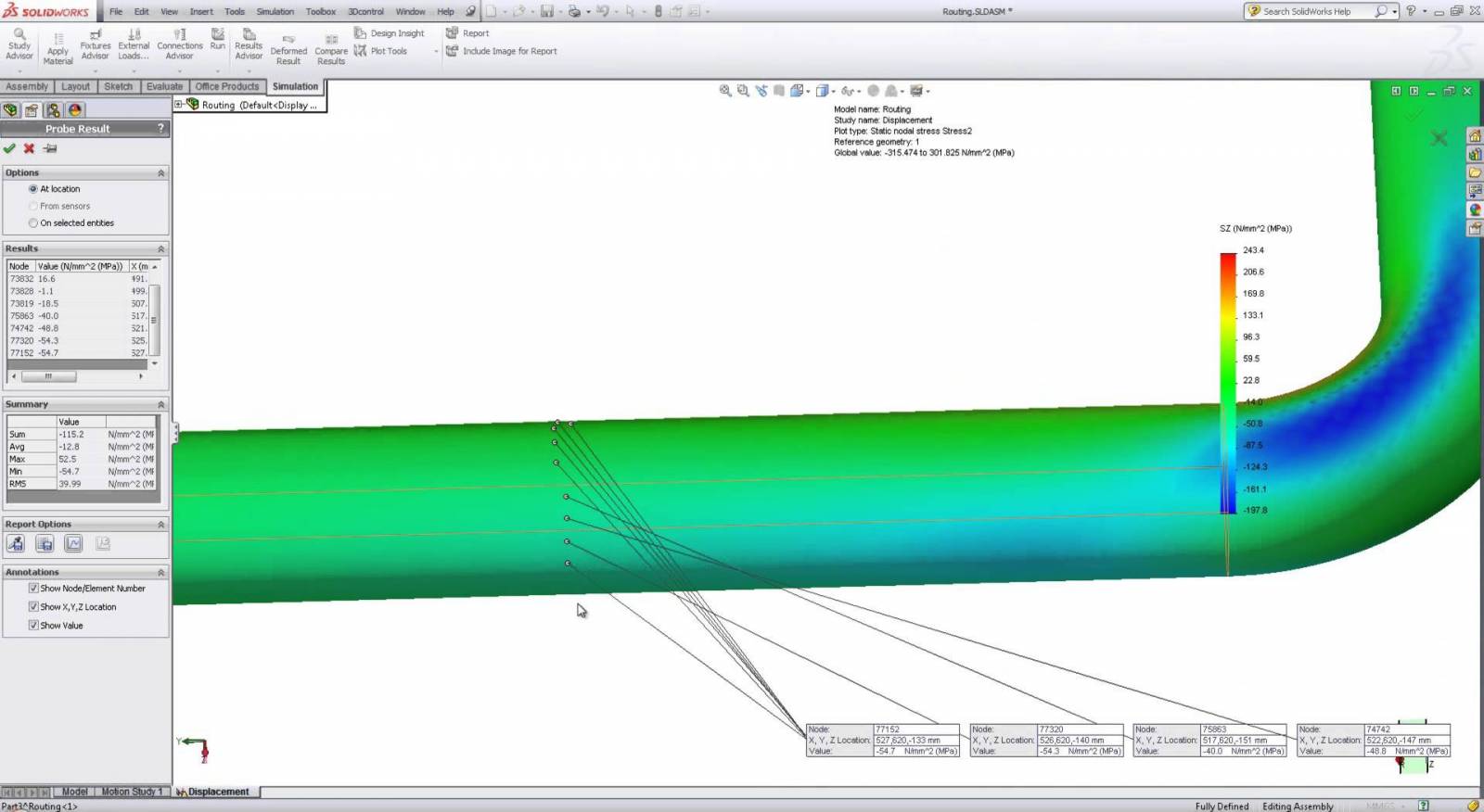
Task: Open Results Advisor
Action: click(x=249, y=44)
